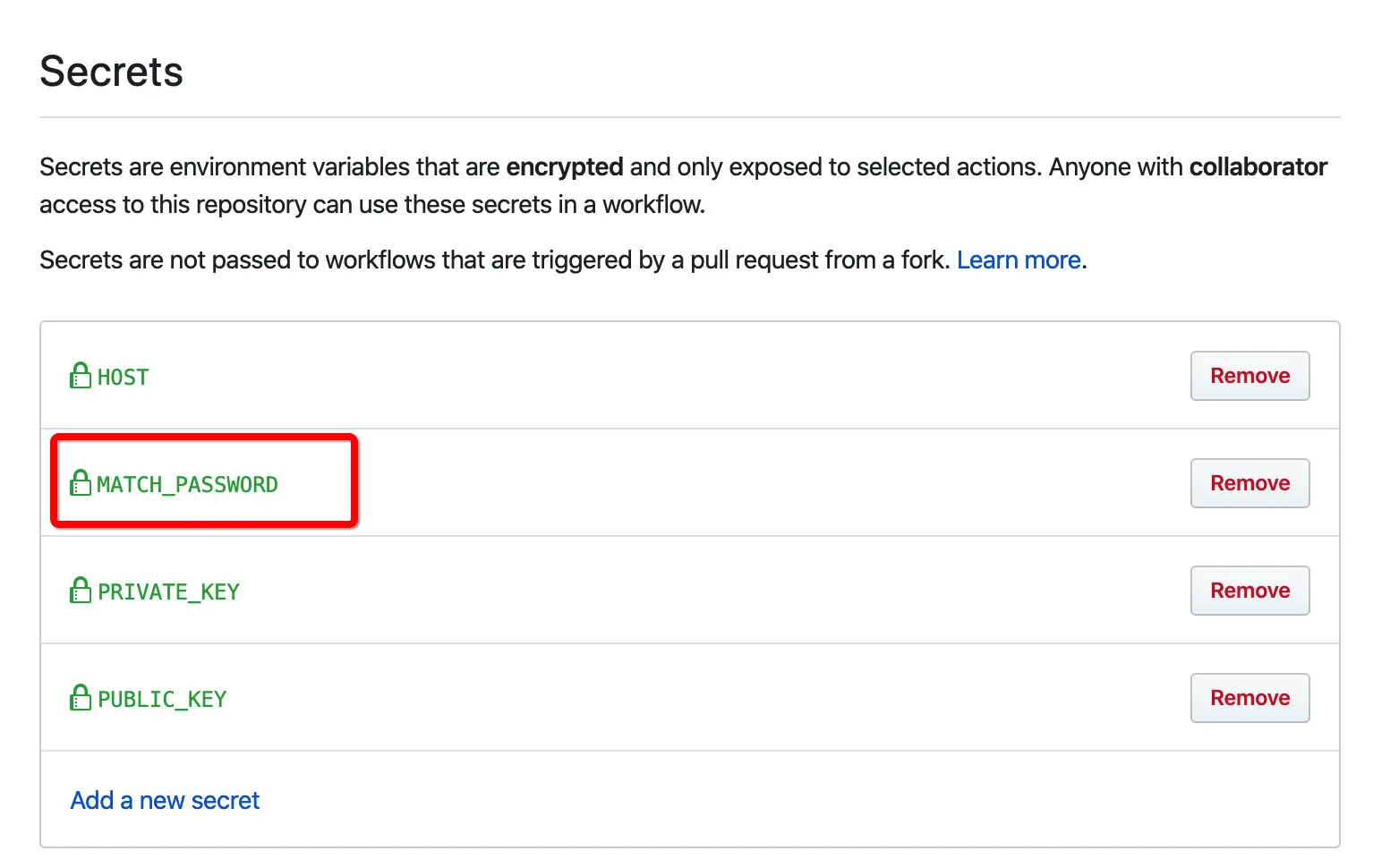Image resolution: width=1373 pixels, height=868 pixels.
Task: Select the MATCH_PASSWORD secret name
Action: (x=187, y=484)
